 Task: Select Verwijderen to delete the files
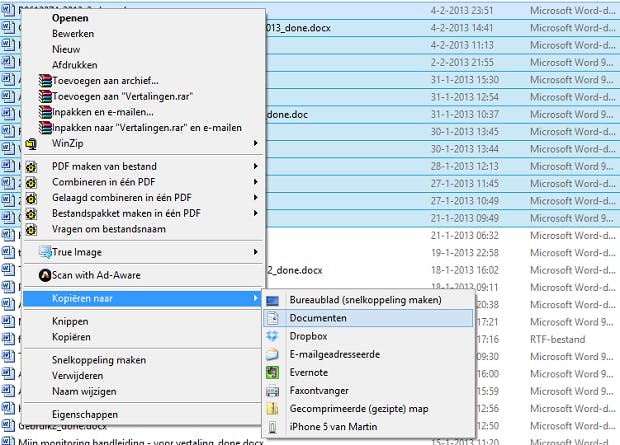78,376
